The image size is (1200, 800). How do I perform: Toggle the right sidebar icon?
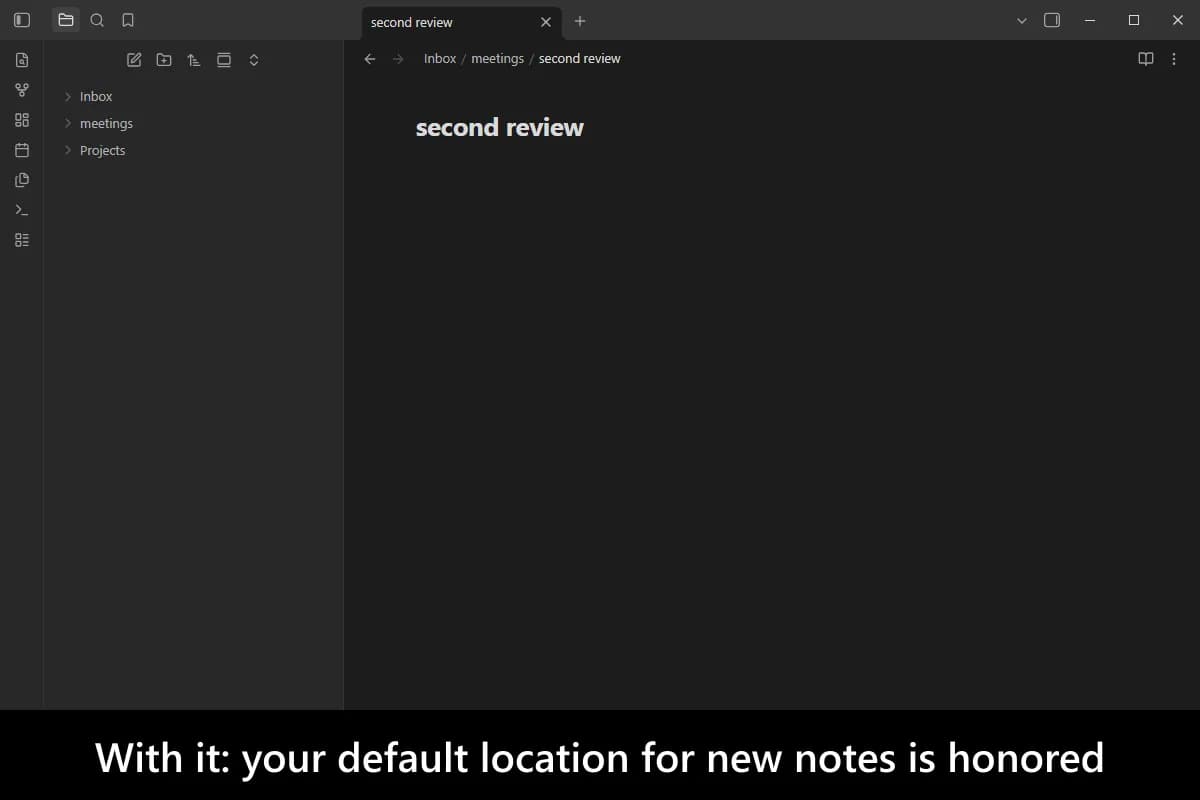tap(1052, 20)
